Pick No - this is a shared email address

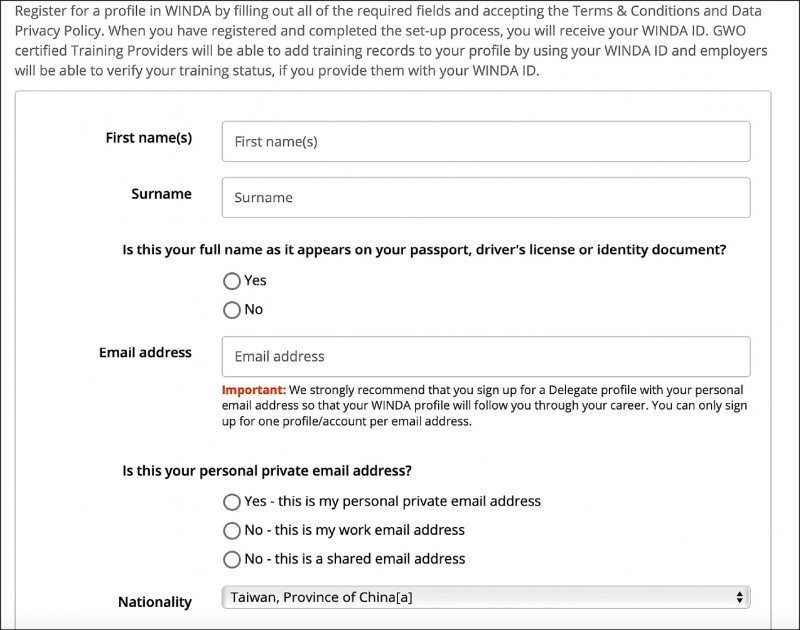(232, 560)
